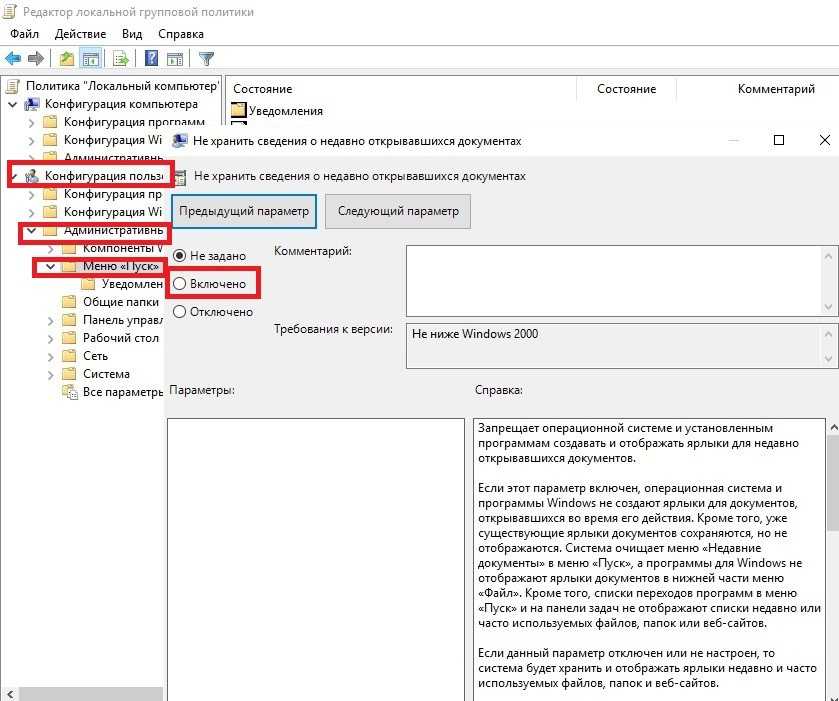
Task: Select the Отключено radio button
Action: pyautogui.click(x=180, y=312)
